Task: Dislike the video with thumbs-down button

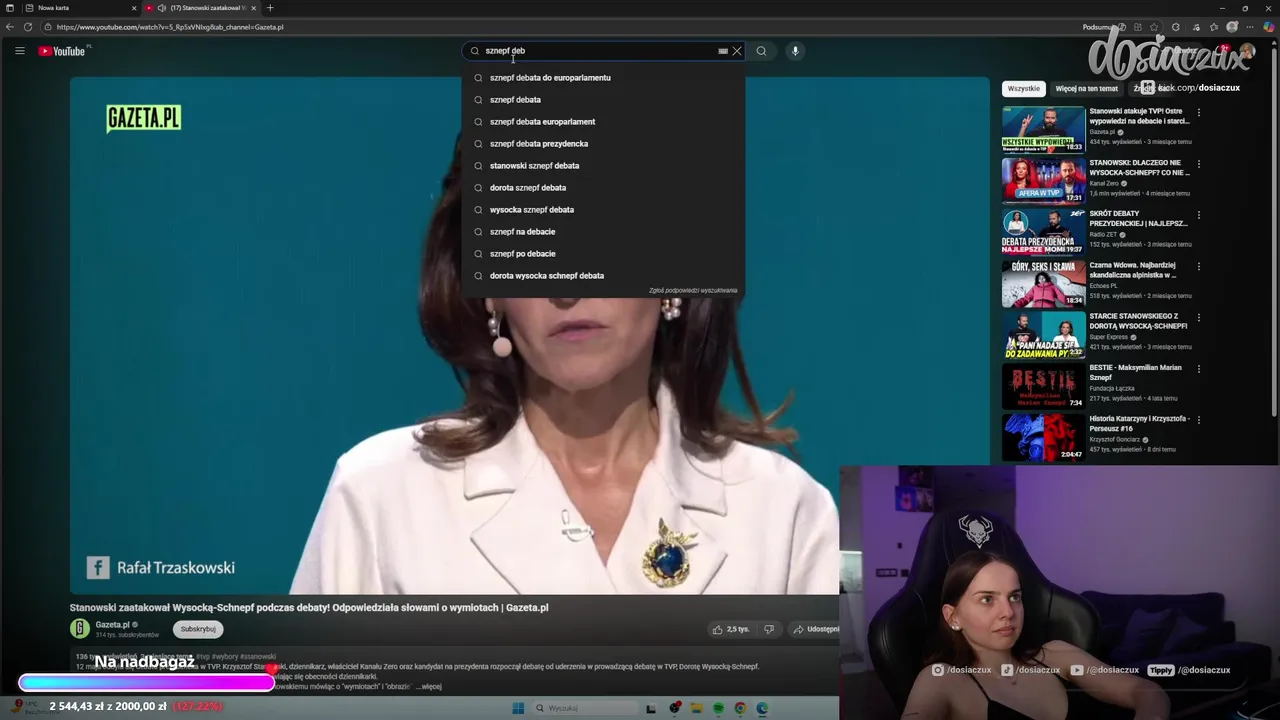Action: (769, 629)
